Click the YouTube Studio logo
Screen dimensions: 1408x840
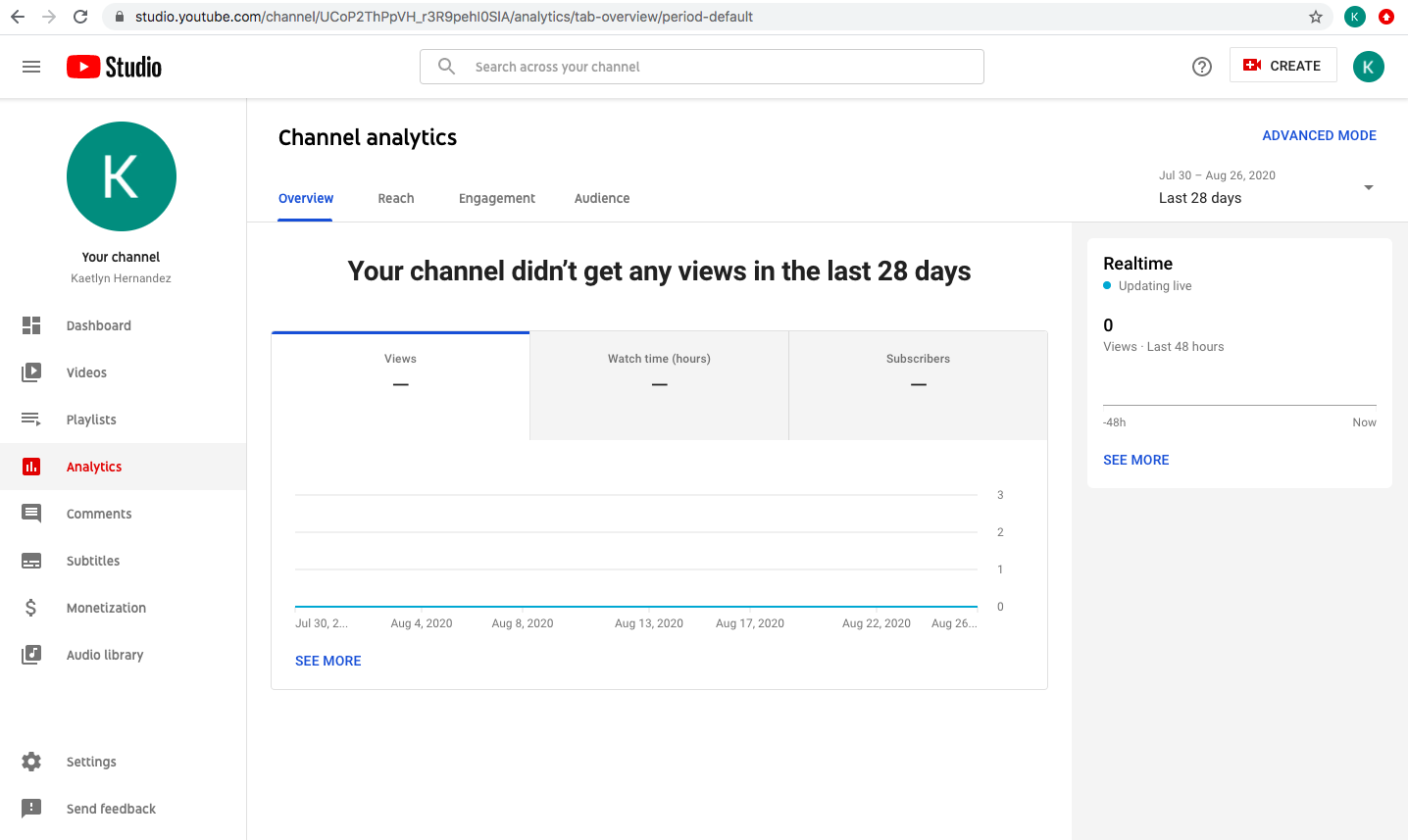[114, 66]
